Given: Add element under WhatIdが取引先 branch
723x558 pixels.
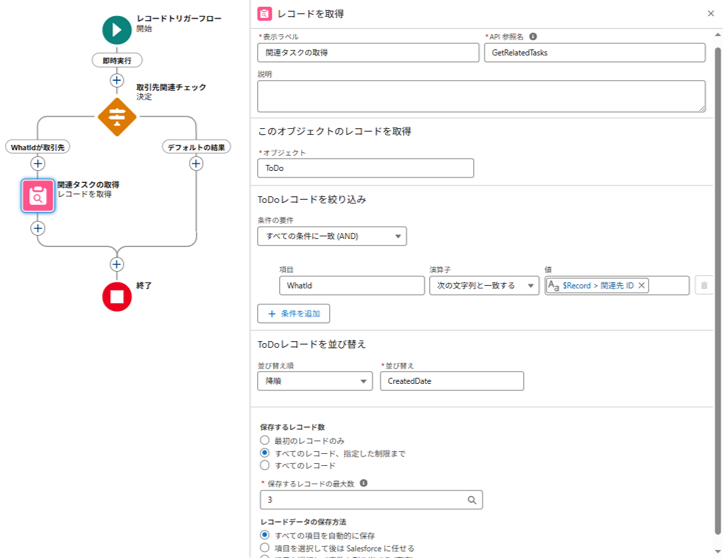Looking at the screenshot, I should click(x=38, y=163).
